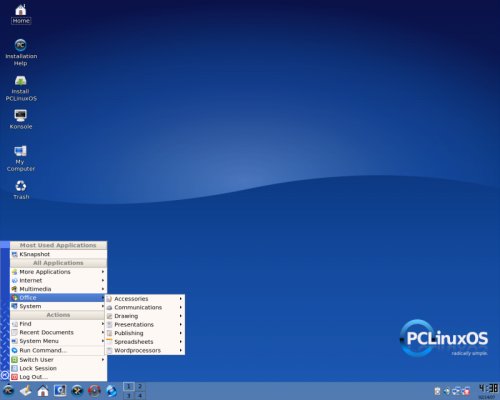The width and height of the screenshot is (500, 400).
Task: Open Accessories in the Office submenu
Action: pos(145,299)
